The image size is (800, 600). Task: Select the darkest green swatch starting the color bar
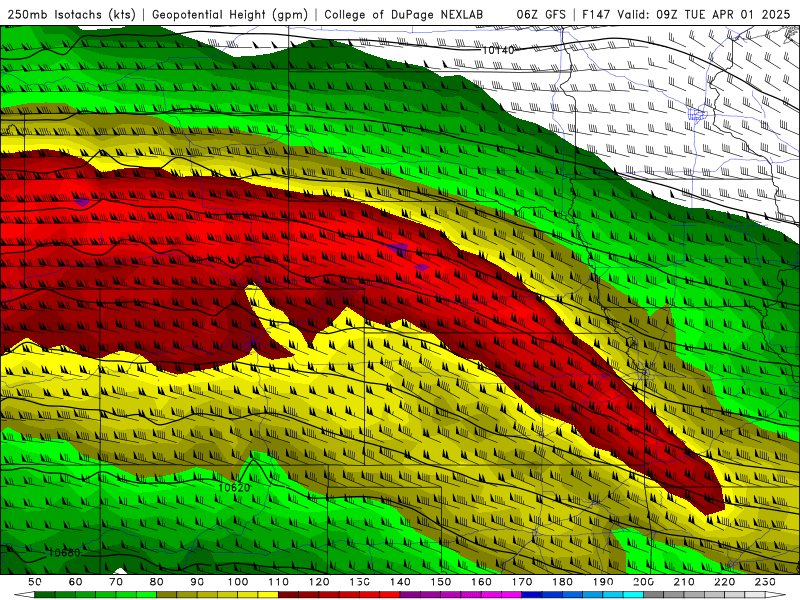pyautogui.click(x=45, y=595)
